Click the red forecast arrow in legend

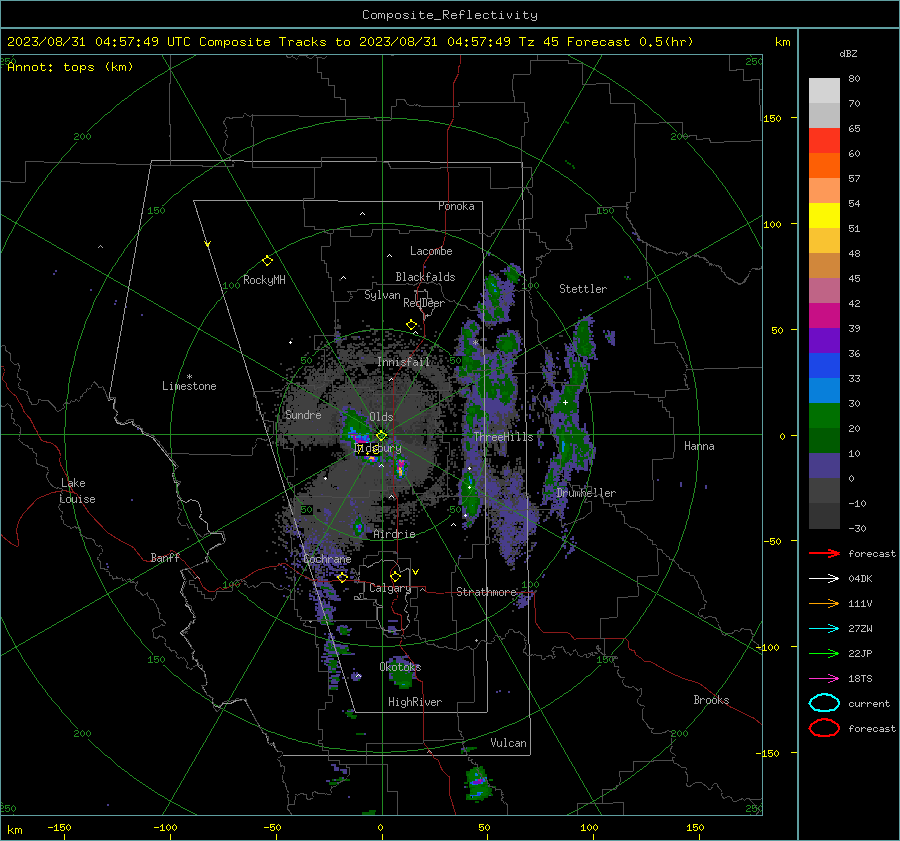point(824,553)
